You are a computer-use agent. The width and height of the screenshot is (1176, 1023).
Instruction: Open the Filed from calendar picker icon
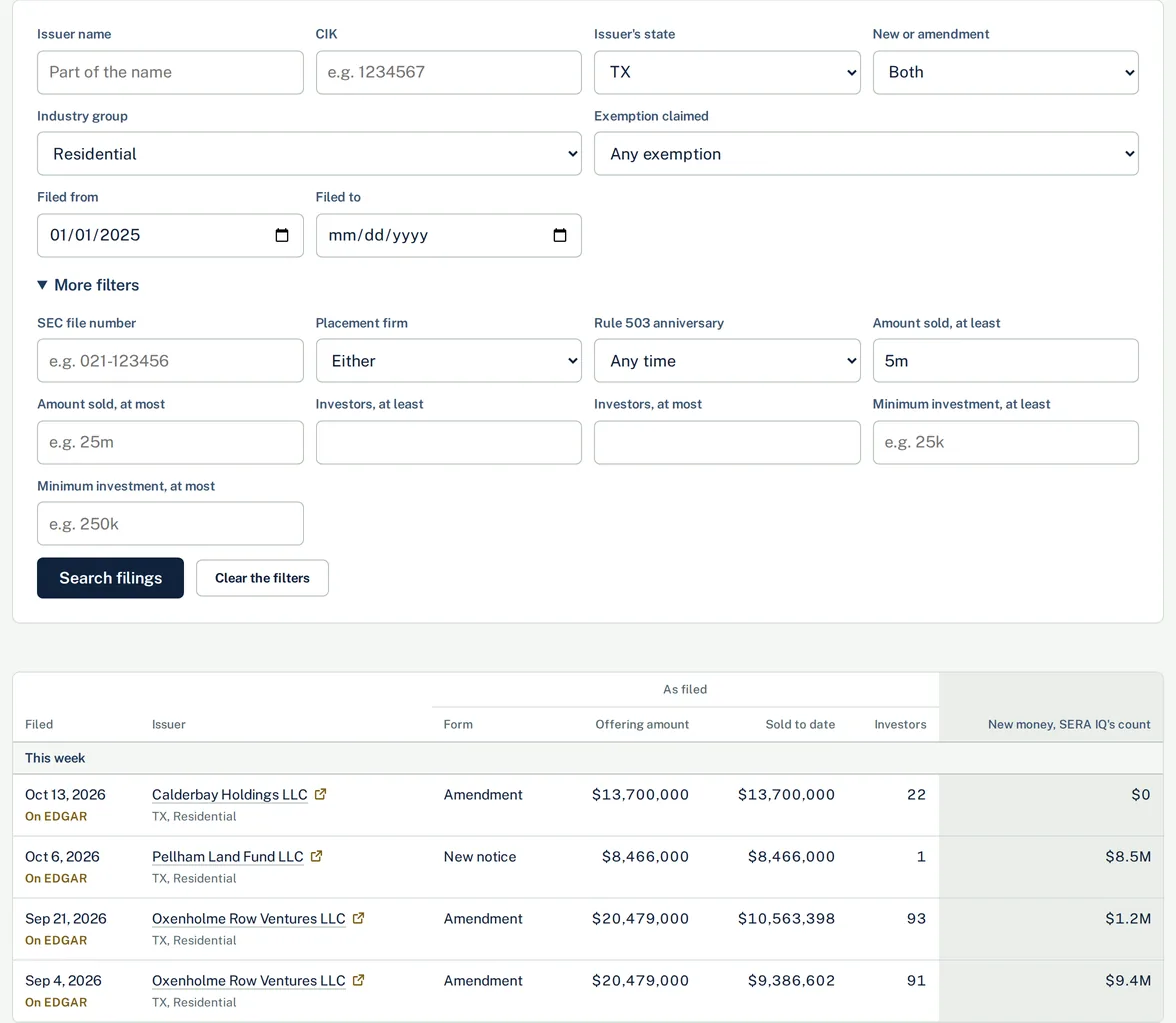point(282,236)
